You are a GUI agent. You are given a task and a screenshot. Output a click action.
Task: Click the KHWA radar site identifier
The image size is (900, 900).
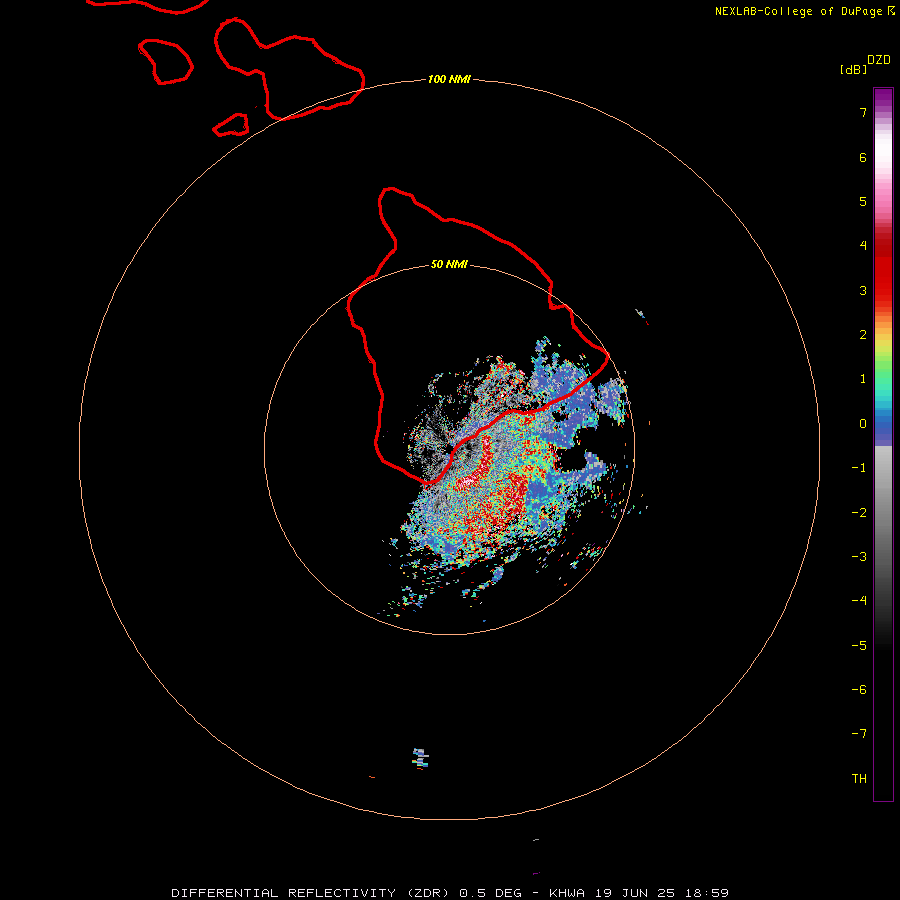[x=567, y=893]
